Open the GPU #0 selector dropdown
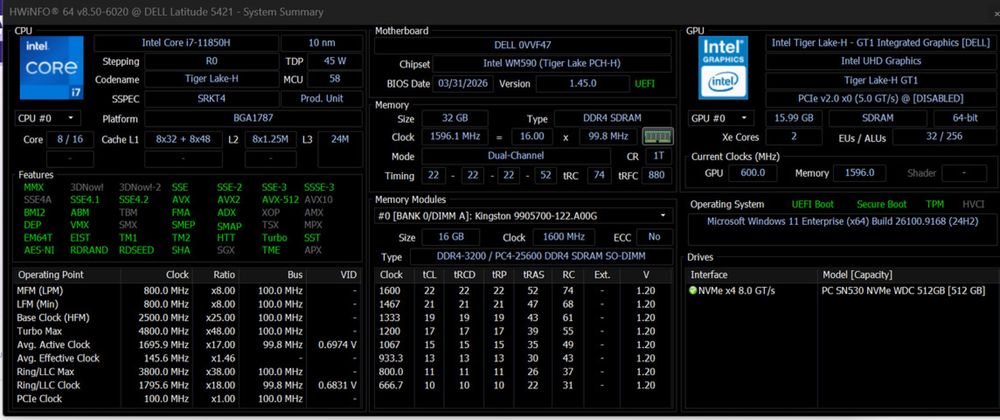1000x420 pixels. [x=721, y=118]
